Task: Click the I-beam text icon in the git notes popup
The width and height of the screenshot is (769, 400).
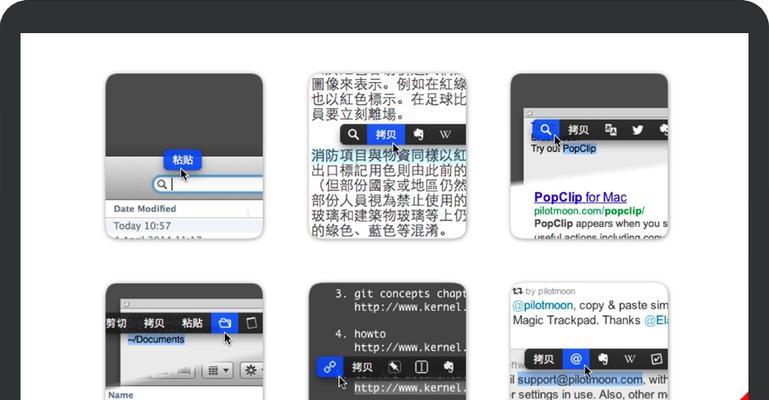Action: pos(421,367)
